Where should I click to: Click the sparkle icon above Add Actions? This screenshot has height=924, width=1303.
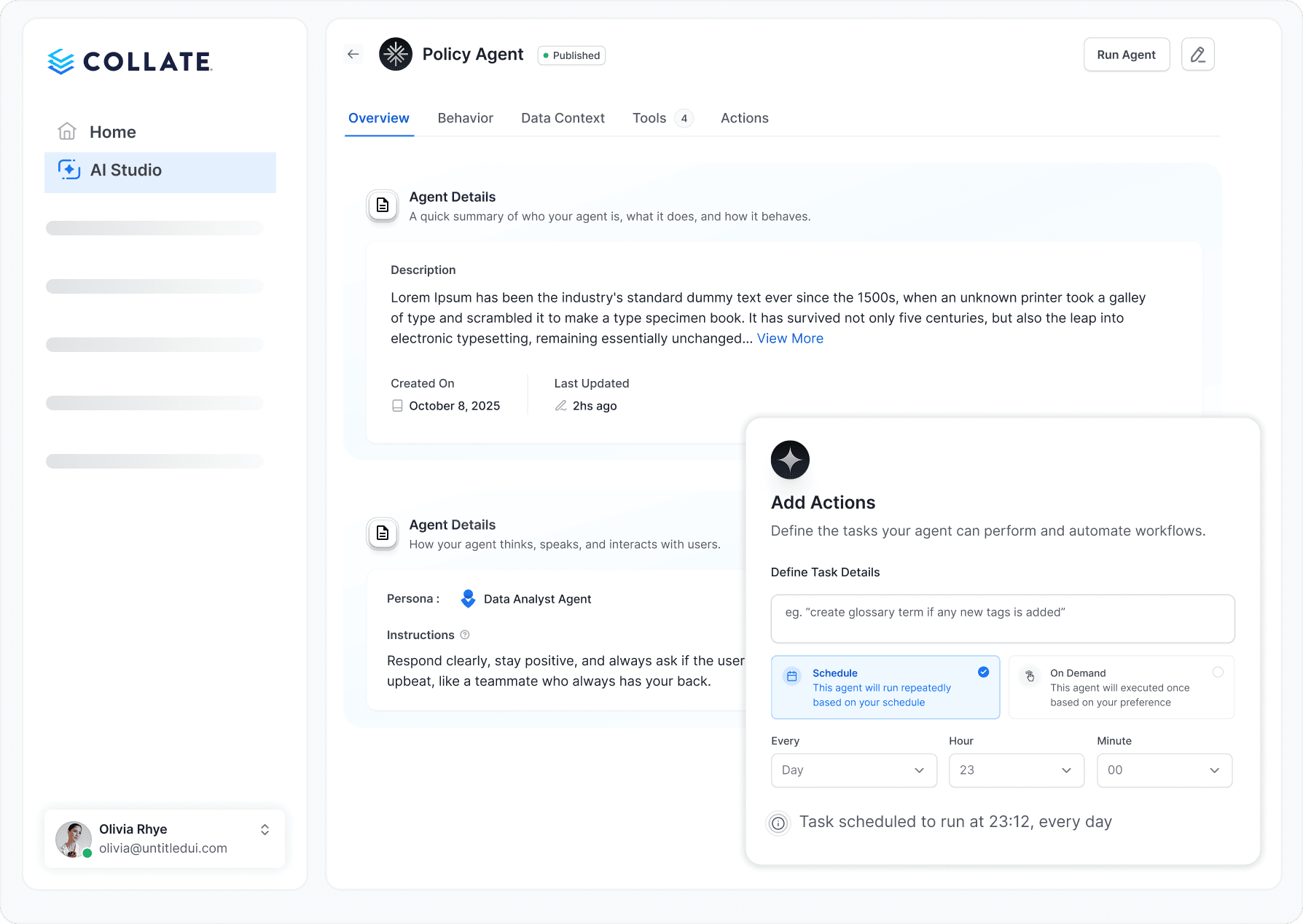790,460
